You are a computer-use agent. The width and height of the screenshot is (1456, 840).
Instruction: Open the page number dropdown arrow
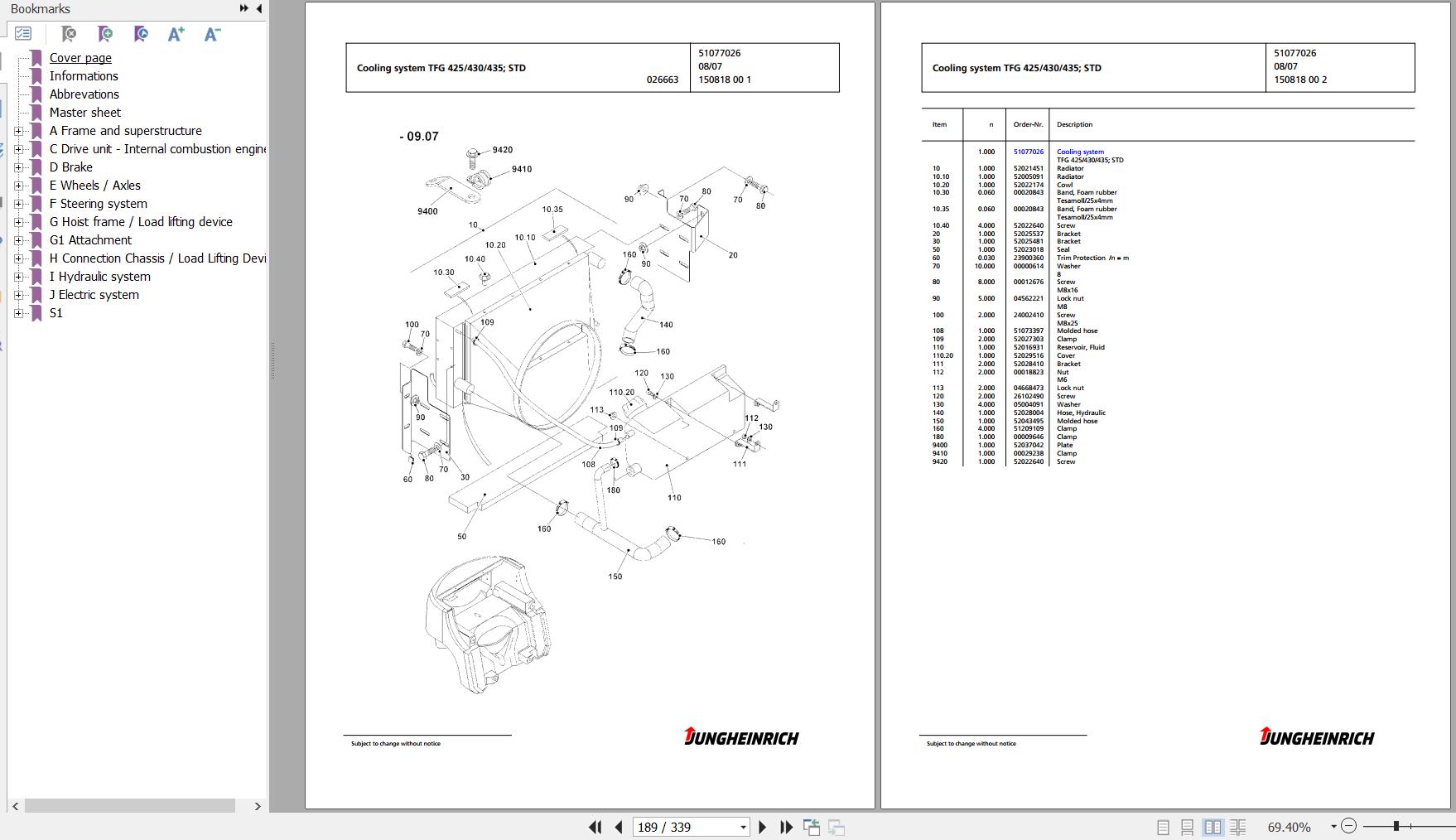pyautogui.click(x=741, y=827)
